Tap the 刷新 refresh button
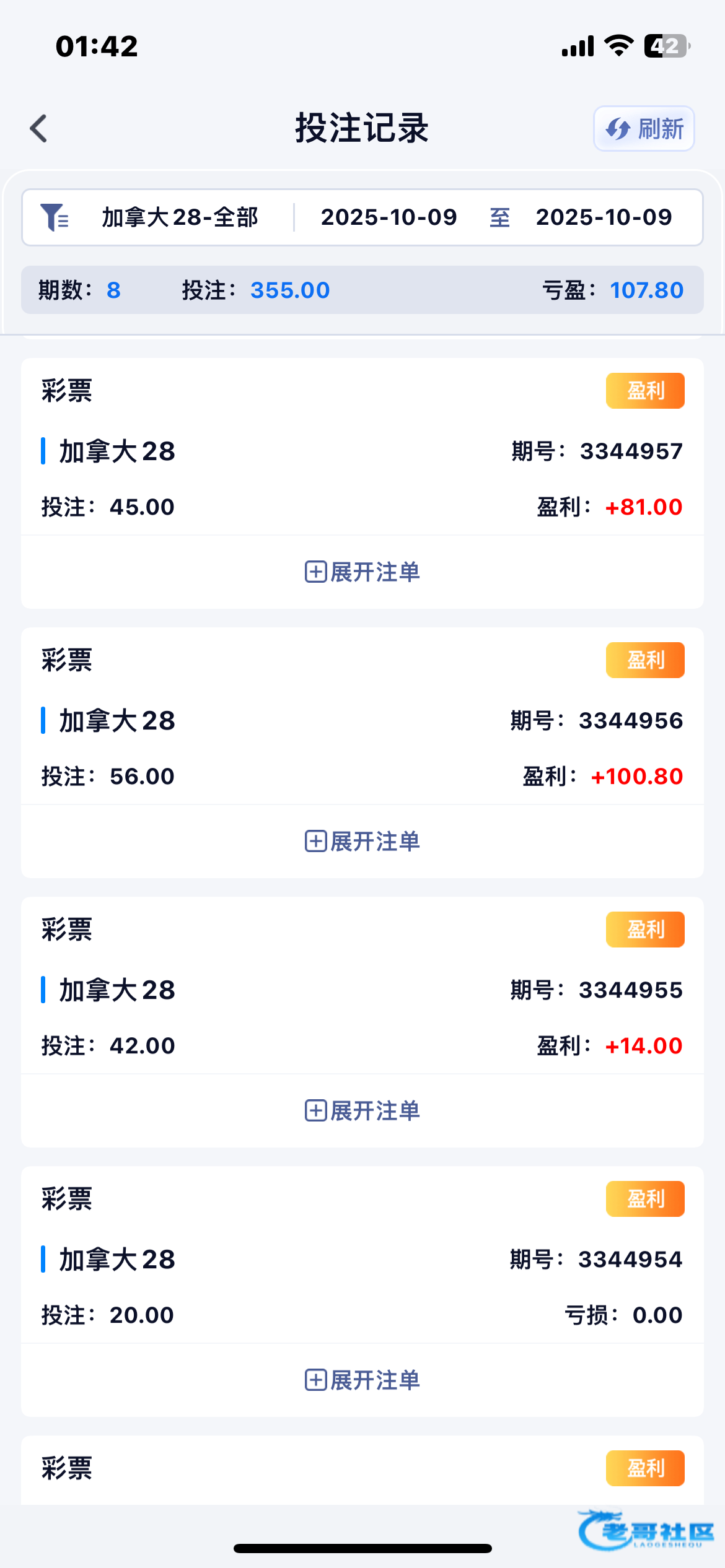The image size is (725, 1568). [644, 129]
